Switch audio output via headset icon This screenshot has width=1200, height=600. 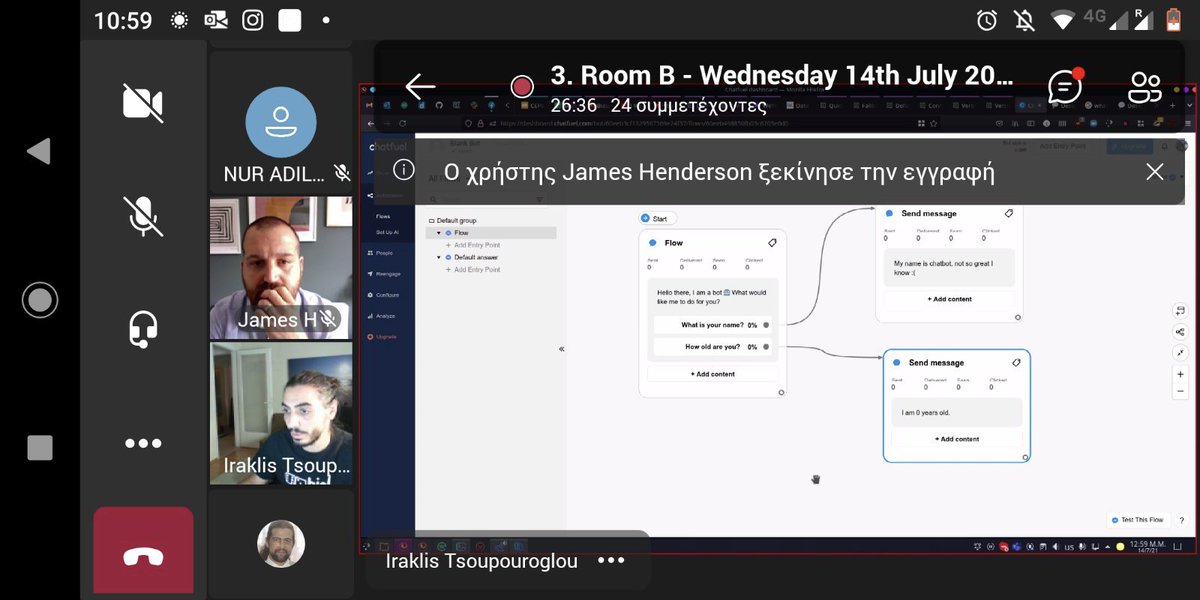coord(143,329)
